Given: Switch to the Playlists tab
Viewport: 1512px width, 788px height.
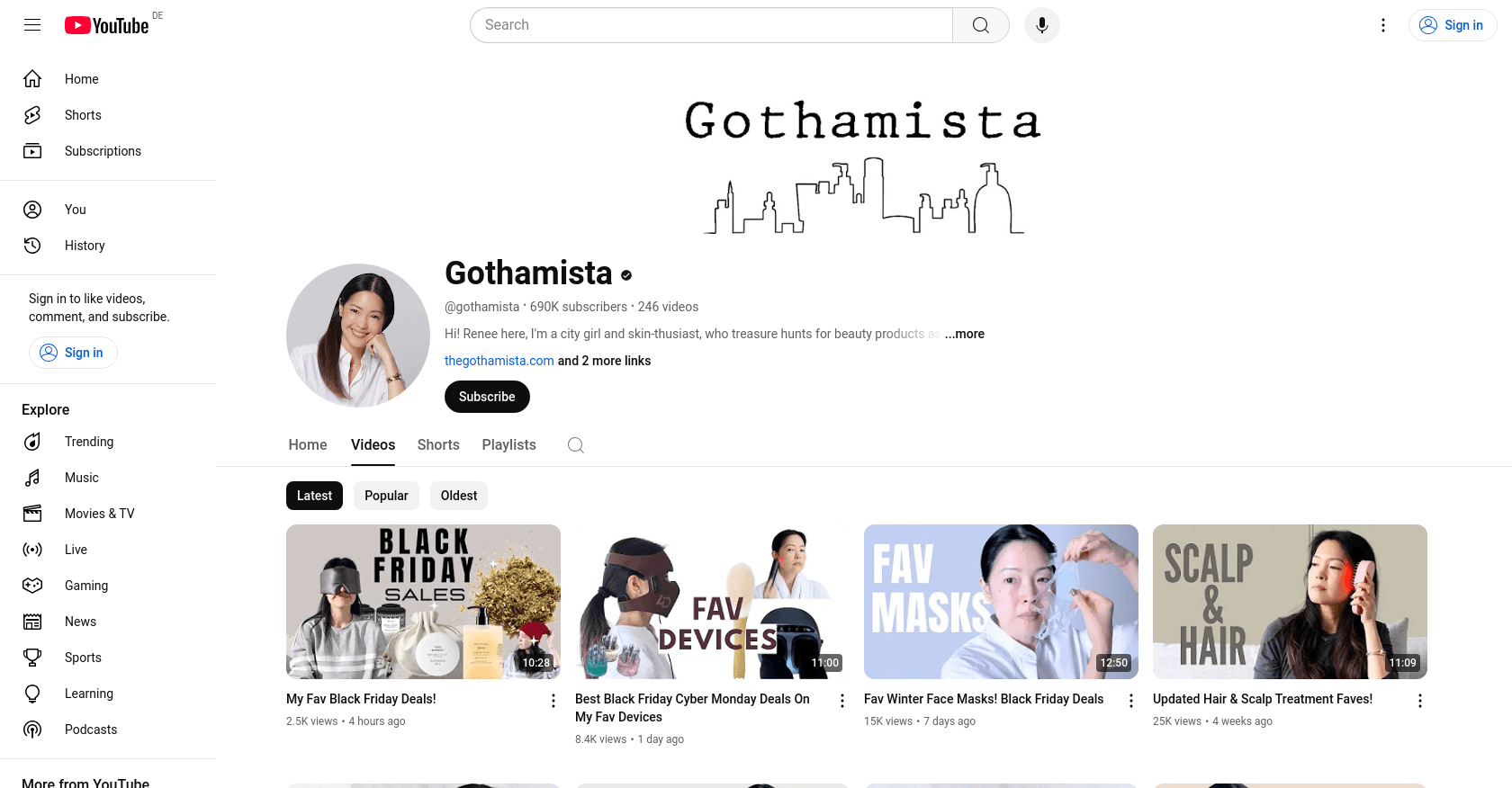Looking at the screenshot, I should pyautogui.click(x=508, y=445).
